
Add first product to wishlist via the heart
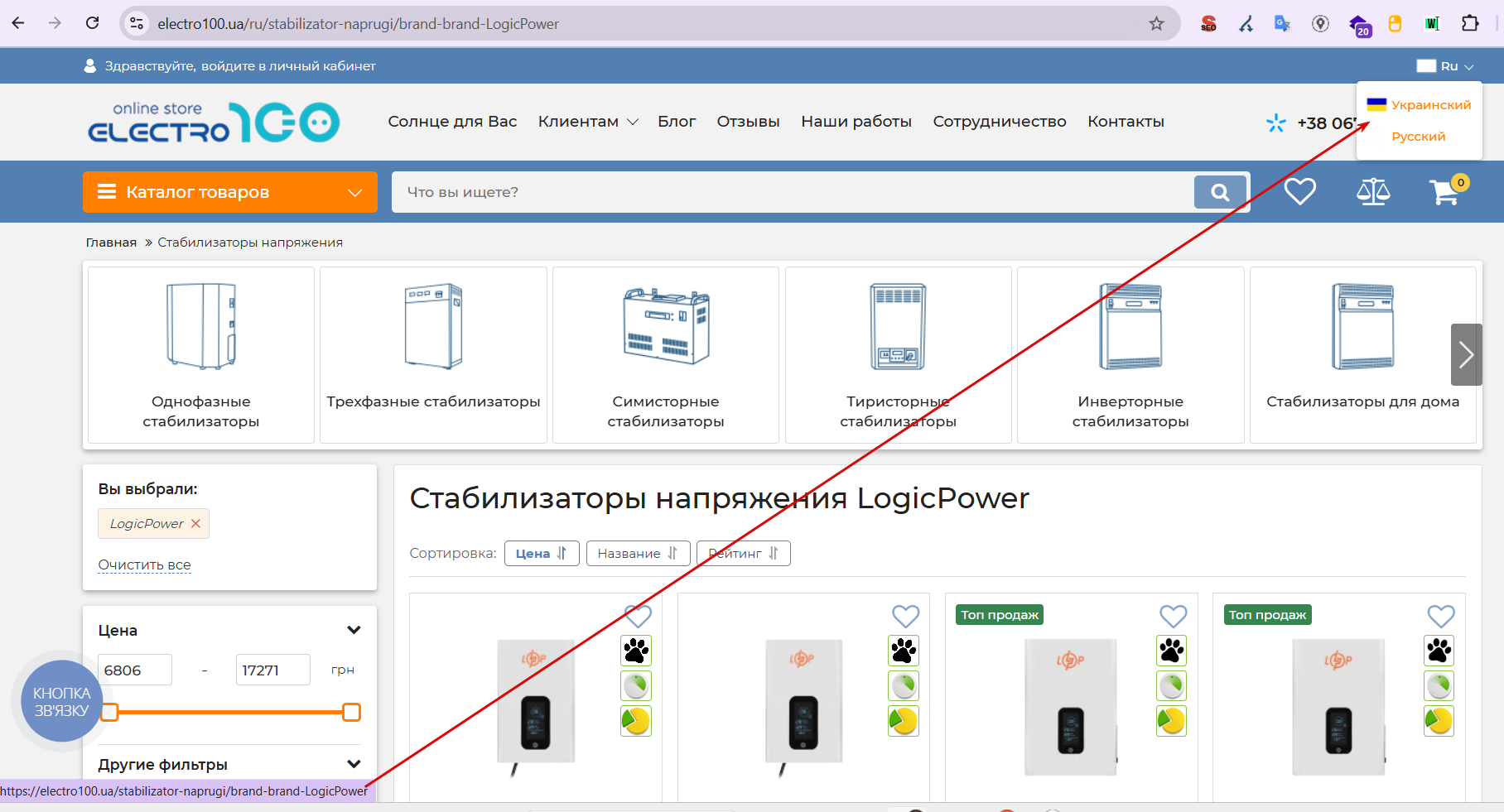pos(638,616)
